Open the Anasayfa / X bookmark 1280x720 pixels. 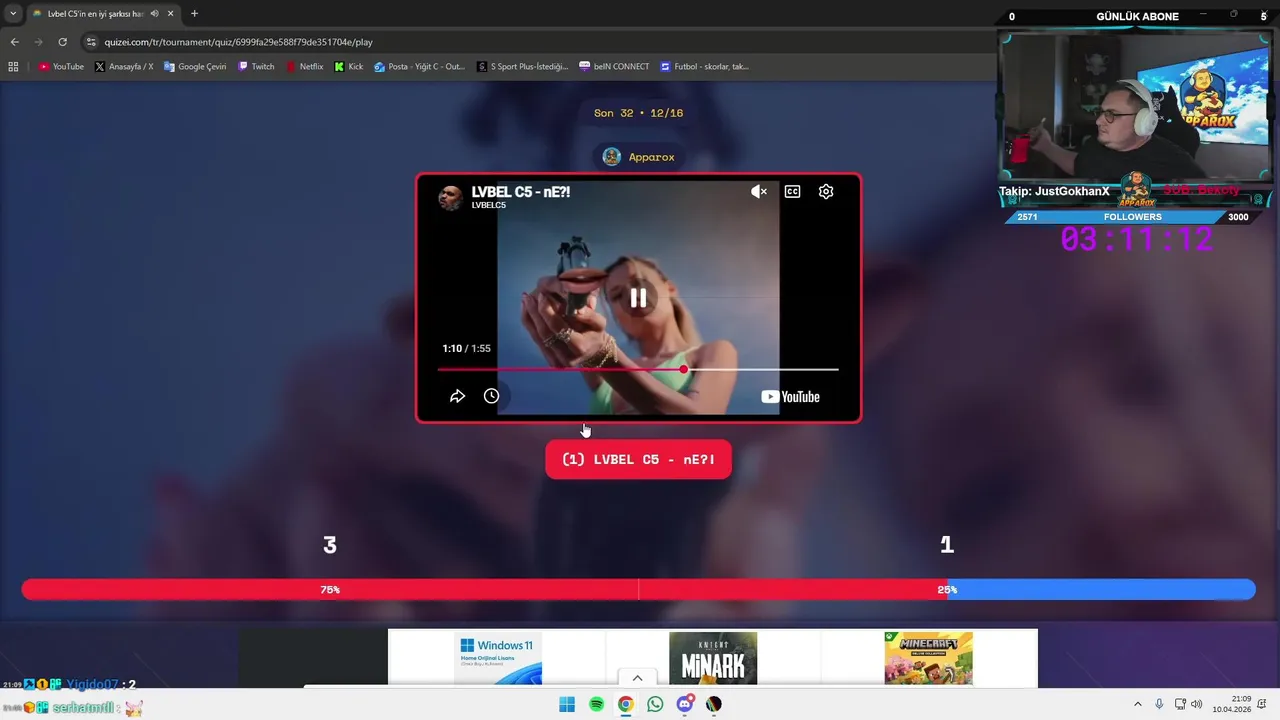124,66
